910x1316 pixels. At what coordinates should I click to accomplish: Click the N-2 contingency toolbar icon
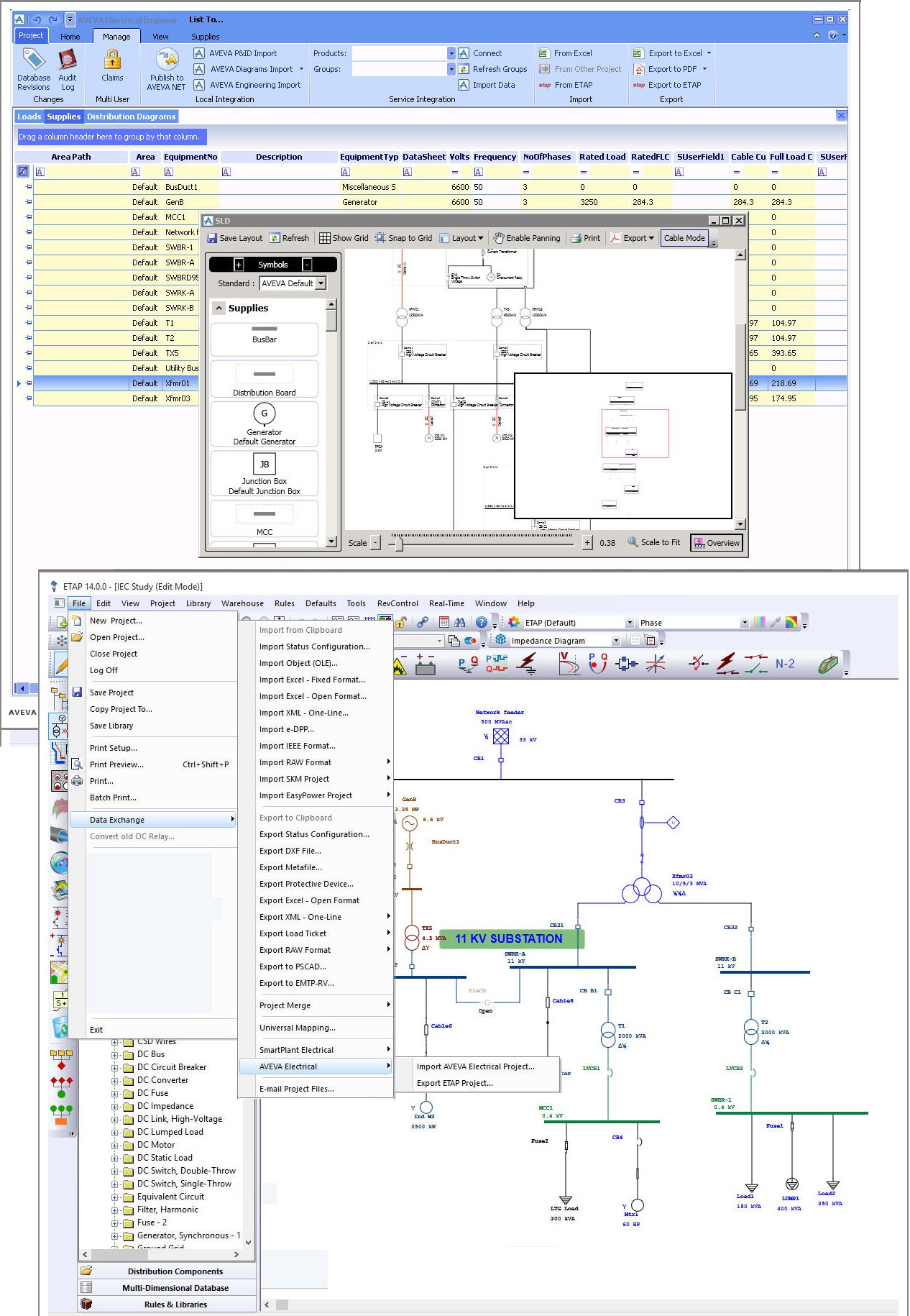click(x=785, y=664)
